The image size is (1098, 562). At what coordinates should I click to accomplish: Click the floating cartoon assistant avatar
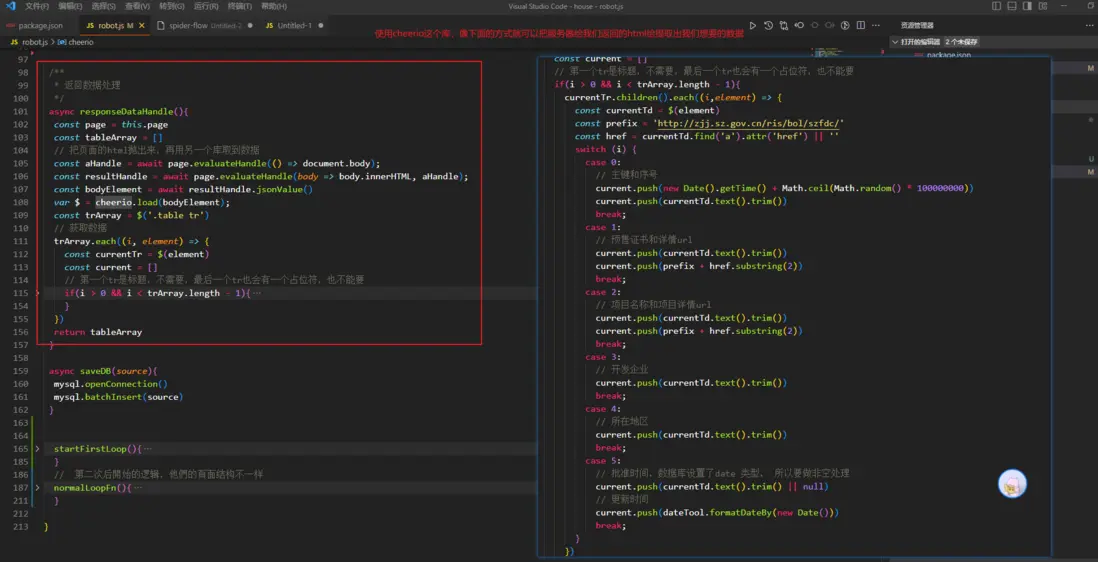click(x=1013, y=485)
